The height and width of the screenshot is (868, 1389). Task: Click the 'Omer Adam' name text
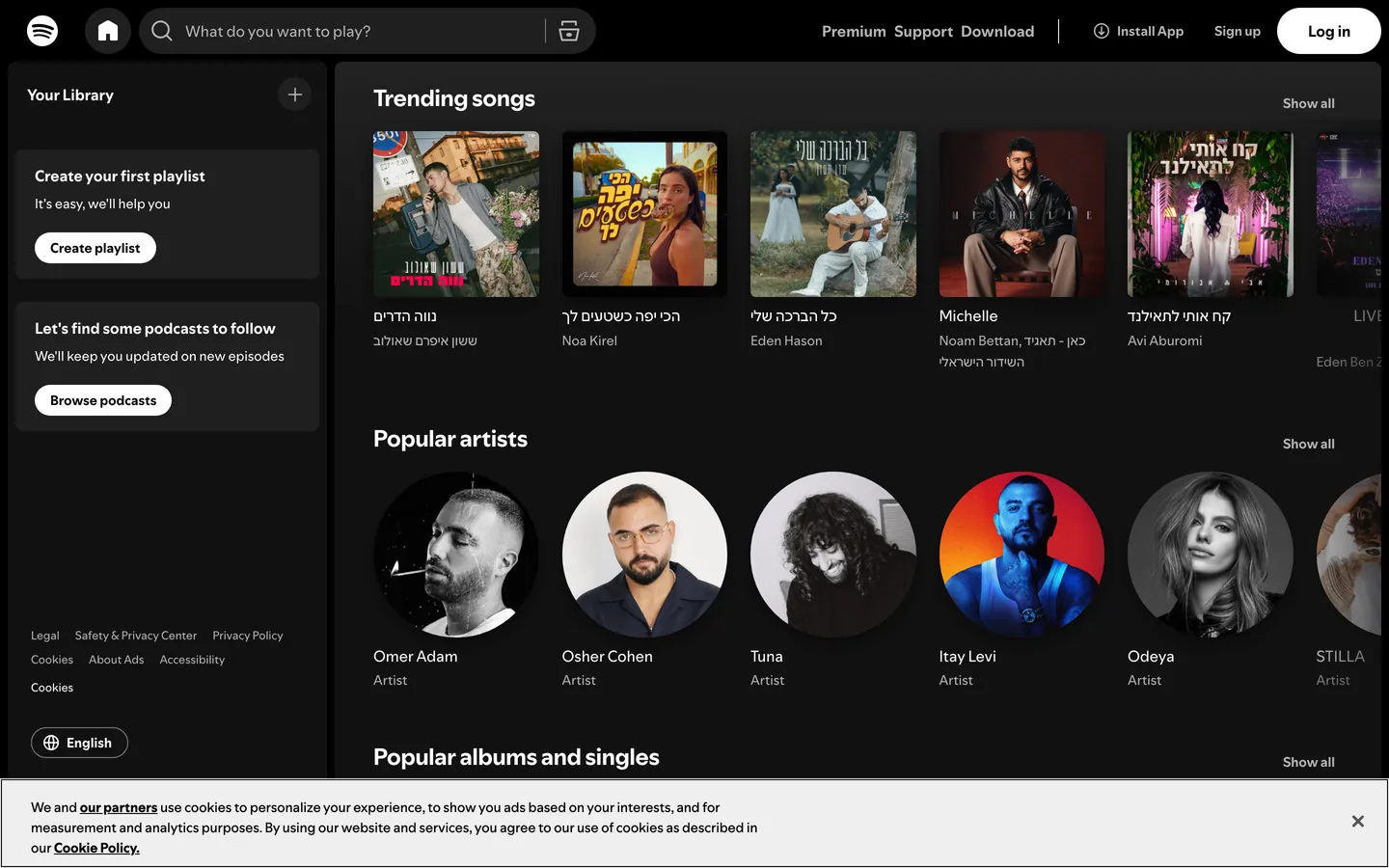pyautogui.click(x=416, y=657)
